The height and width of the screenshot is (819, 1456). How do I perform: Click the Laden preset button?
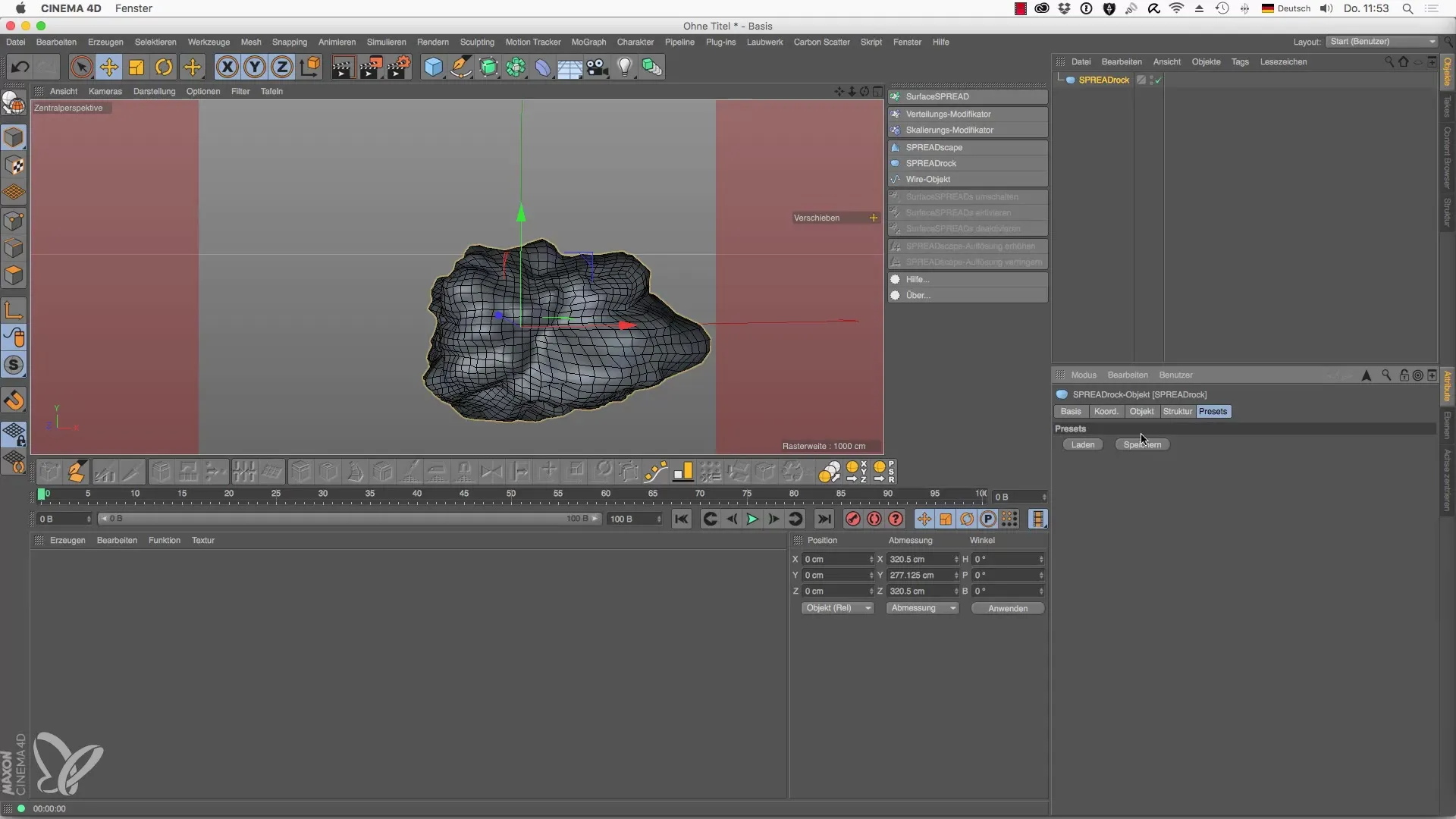pyautogui.click(x=1083, y=445)
